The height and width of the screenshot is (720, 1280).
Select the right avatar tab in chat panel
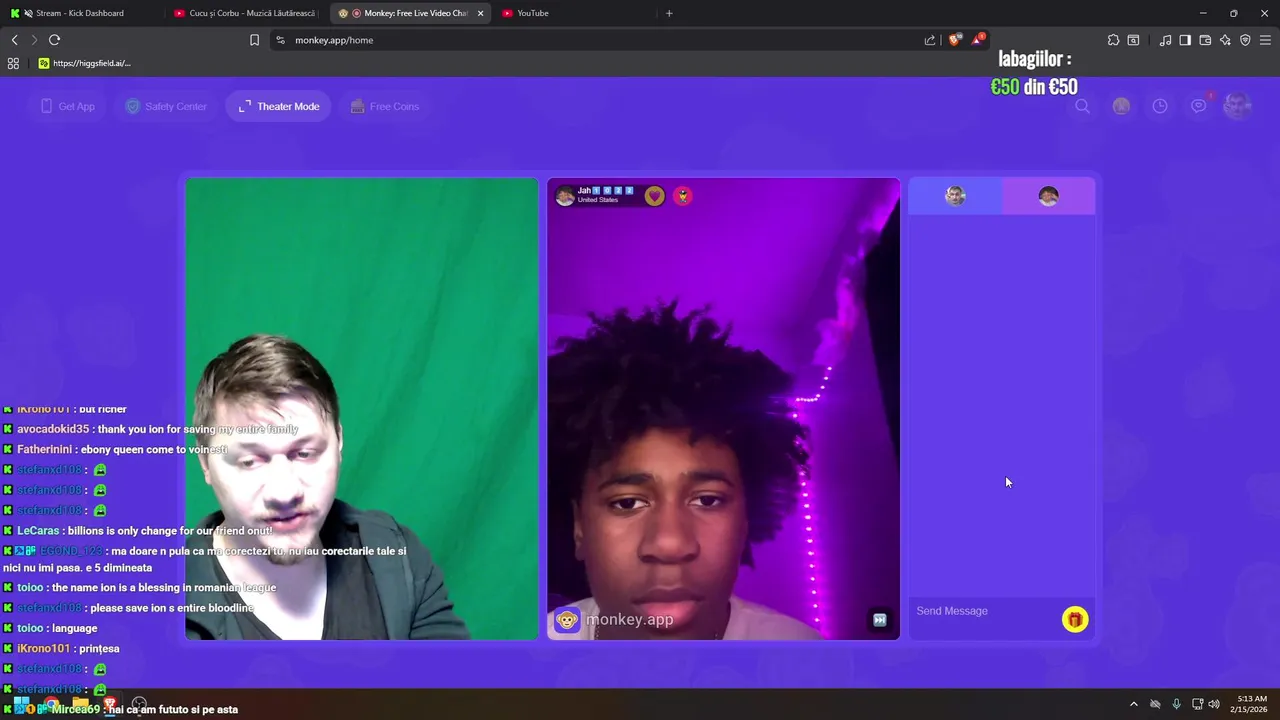(x=1048, y=196)
